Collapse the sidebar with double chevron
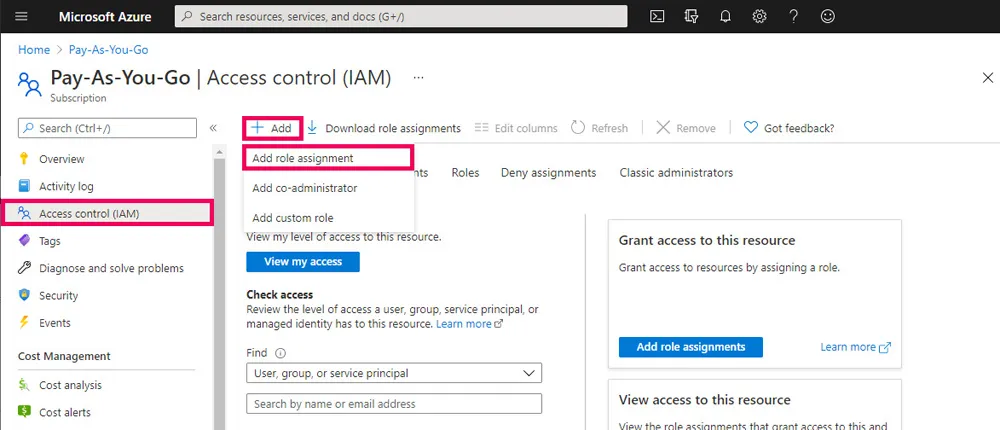Screen dimensions: 1000x430 pos(213,128)
